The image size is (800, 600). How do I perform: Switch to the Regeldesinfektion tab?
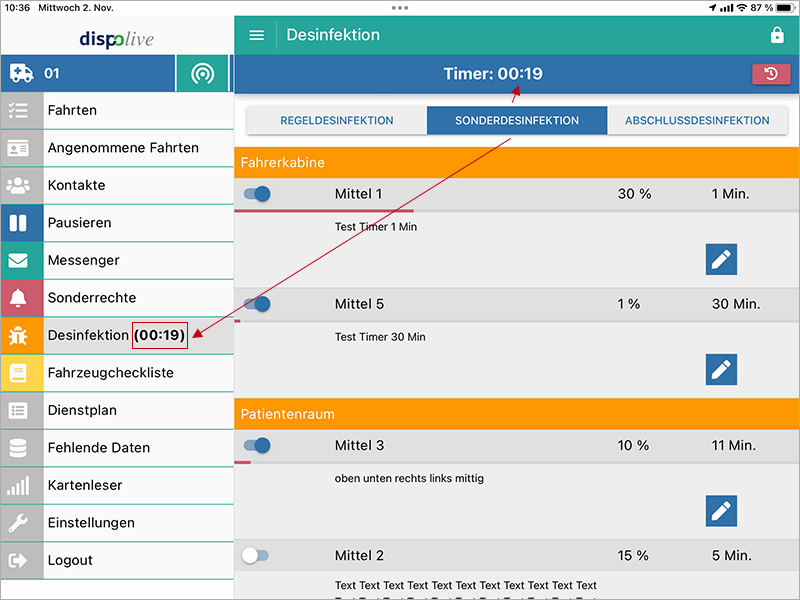pos(336,120)
